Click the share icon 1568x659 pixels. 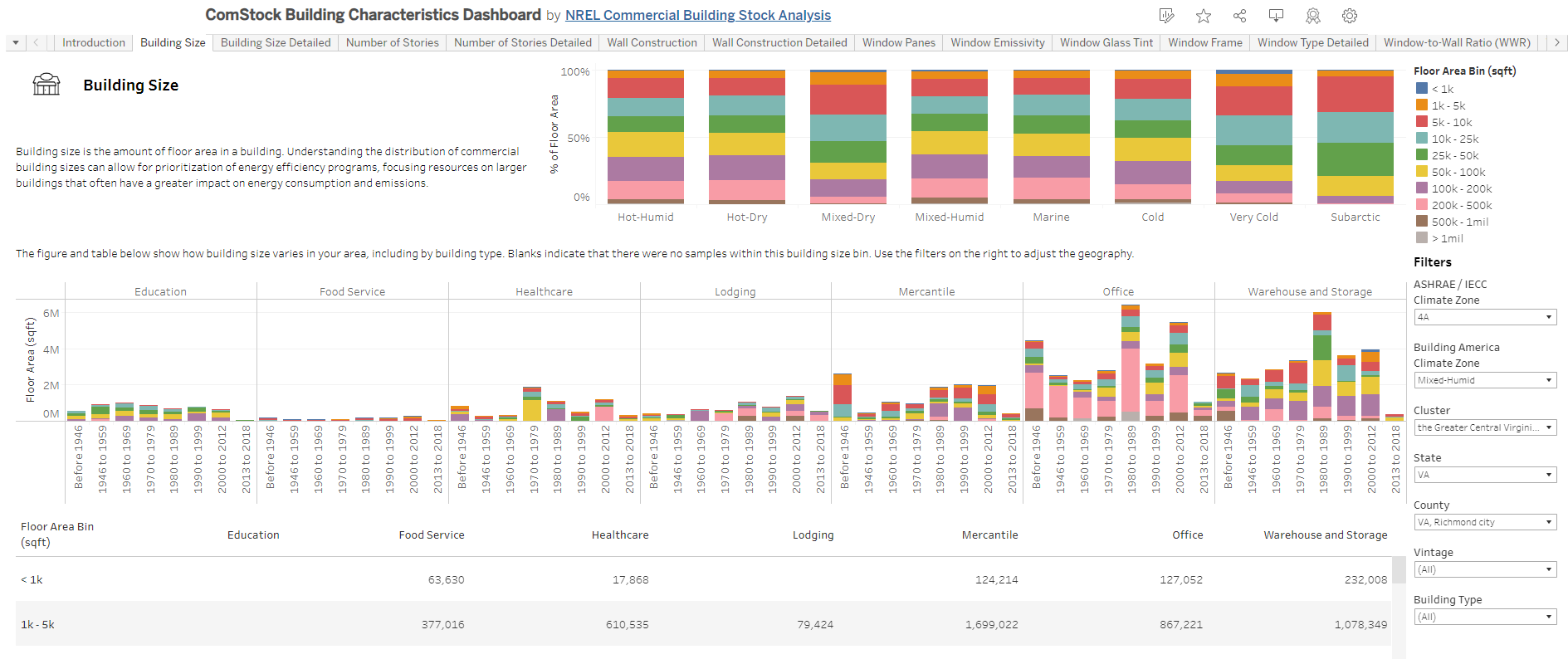1239,16
